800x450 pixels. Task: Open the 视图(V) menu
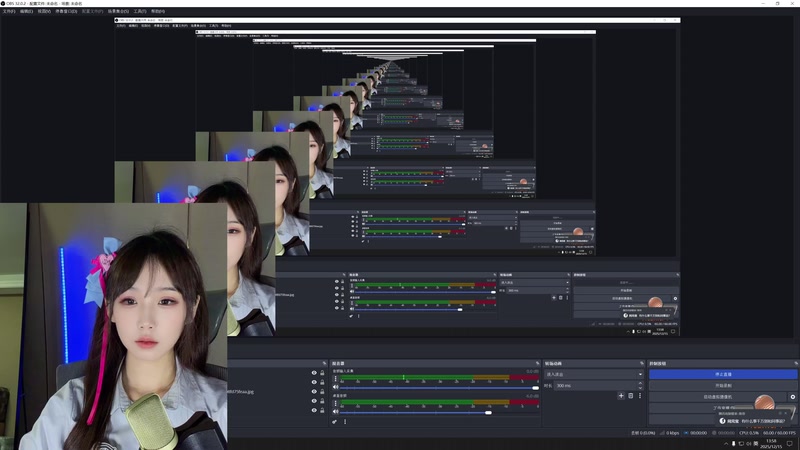click(x=44, y=11)
